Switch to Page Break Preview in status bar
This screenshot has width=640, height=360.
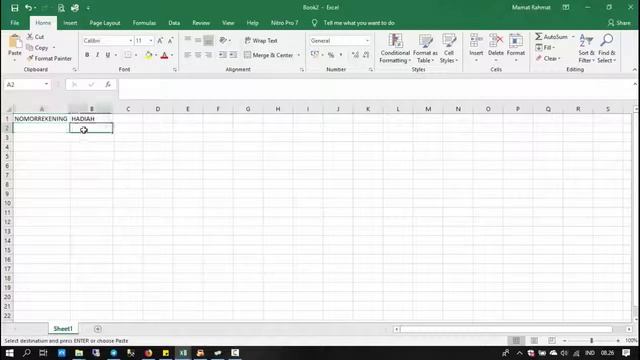click(551, 340)
